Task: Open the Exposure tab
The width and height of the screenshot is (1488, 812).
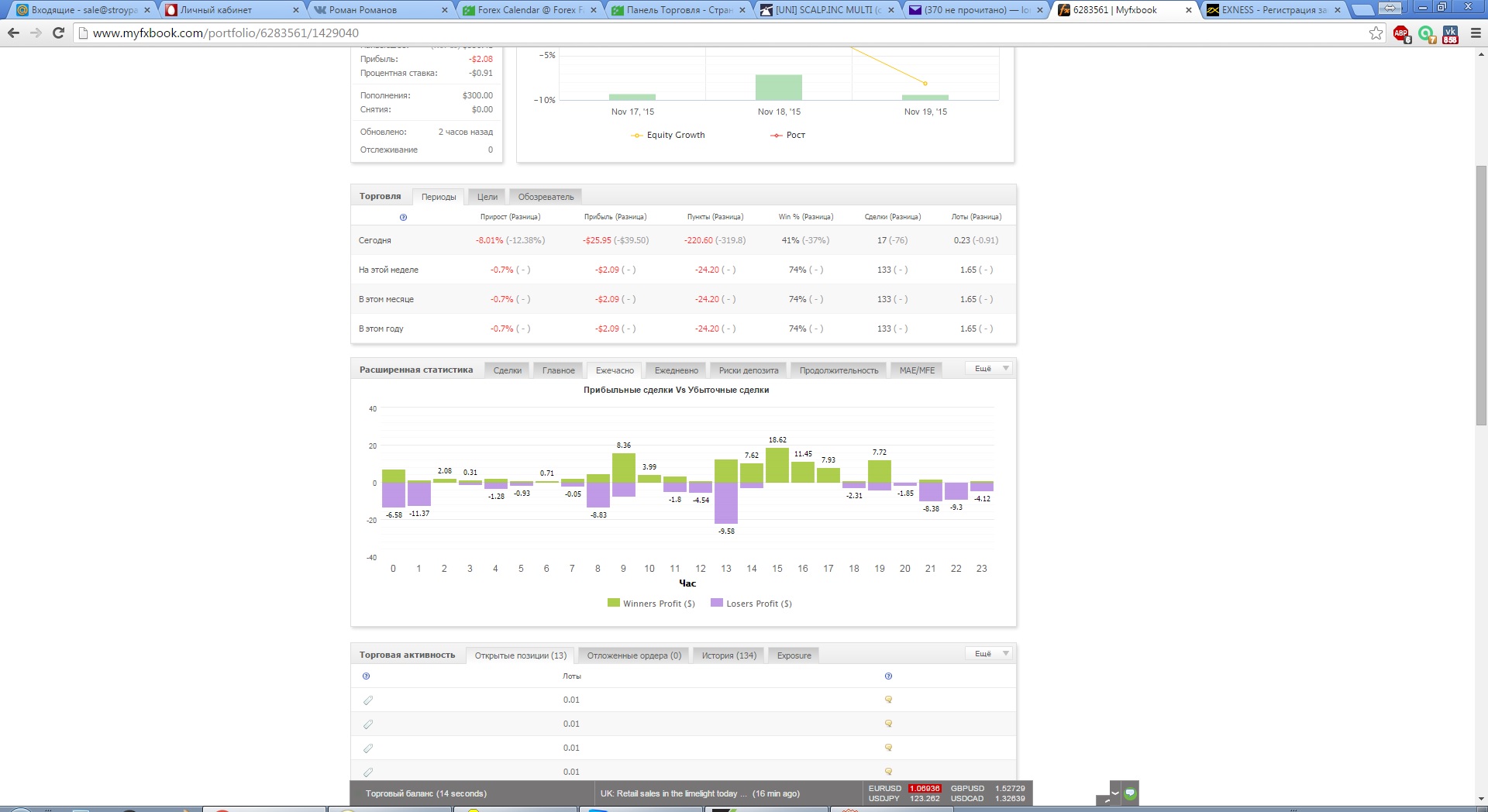Action: click(794, 655)
